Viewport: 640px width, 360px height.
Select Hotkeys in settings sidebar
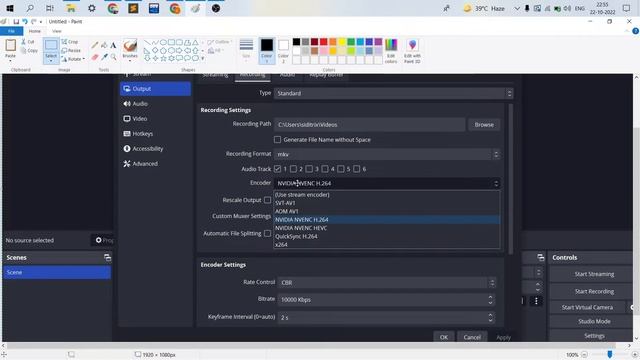(155, 134)
